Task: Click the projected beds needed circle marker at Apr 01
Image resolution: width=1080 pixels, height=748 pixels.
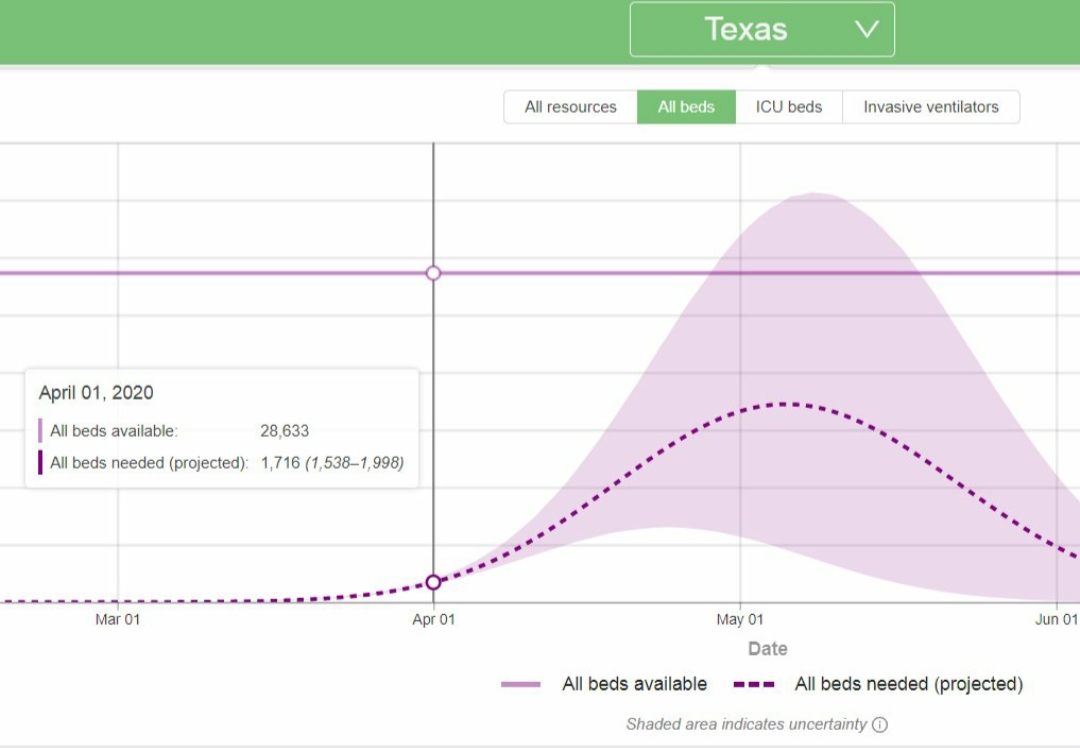Action: [433, 582]
